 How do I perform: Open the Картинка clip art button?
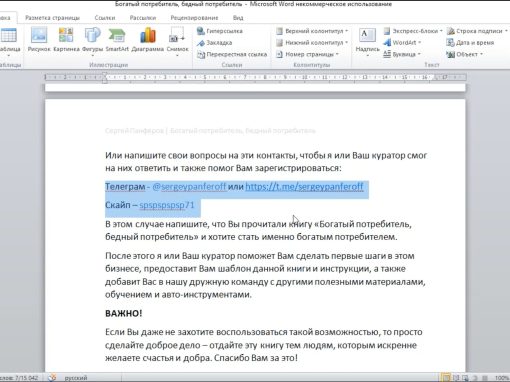[x=66, y=40]
